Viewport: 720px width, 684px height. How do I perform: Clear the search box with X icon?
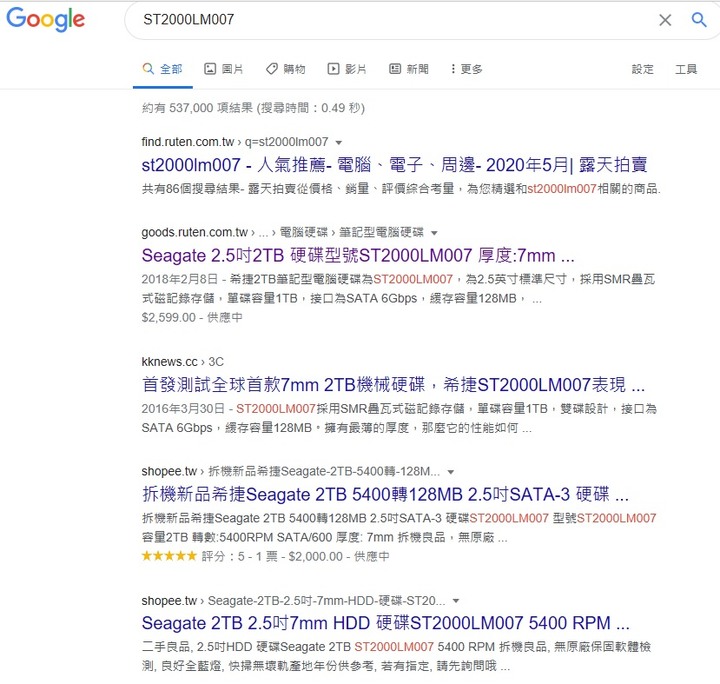[x=665, y=20]
